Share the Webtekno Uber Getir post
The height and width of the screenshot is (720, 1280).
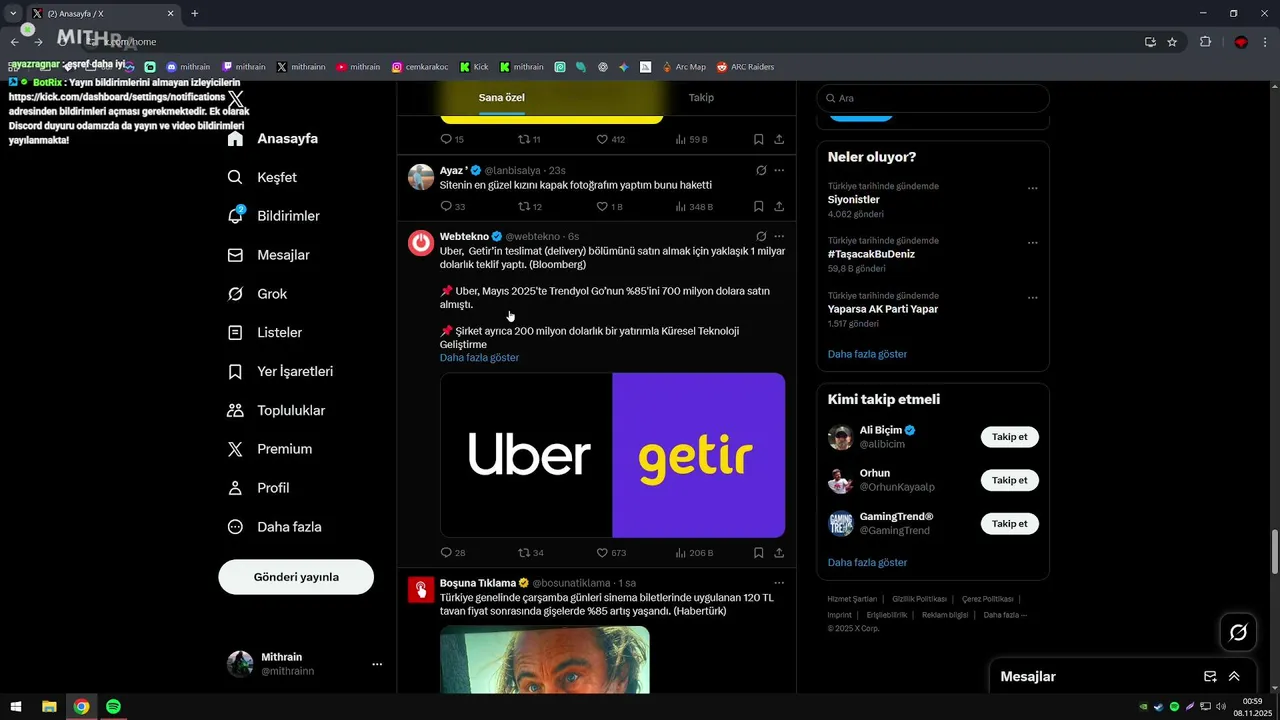point(779,553)
